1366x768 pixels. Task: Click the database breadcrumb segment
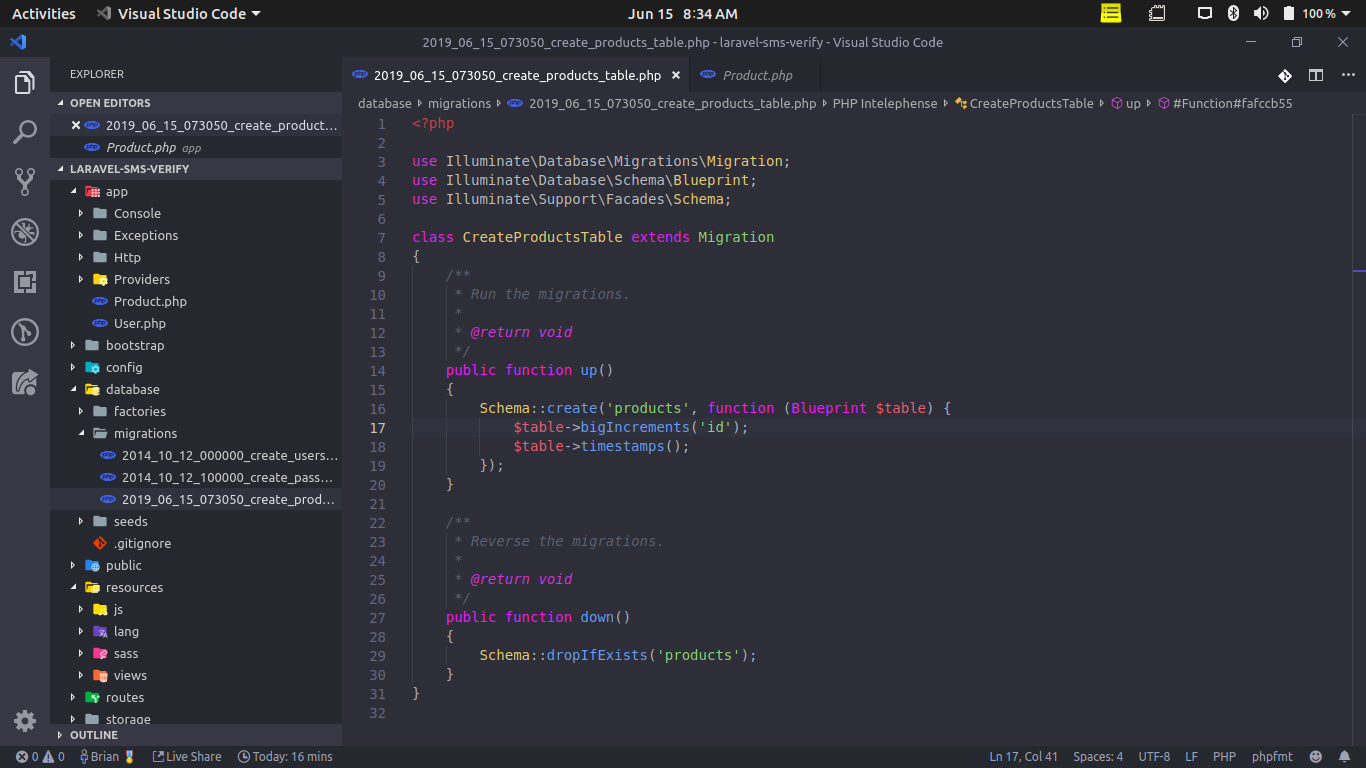point(385,103)
